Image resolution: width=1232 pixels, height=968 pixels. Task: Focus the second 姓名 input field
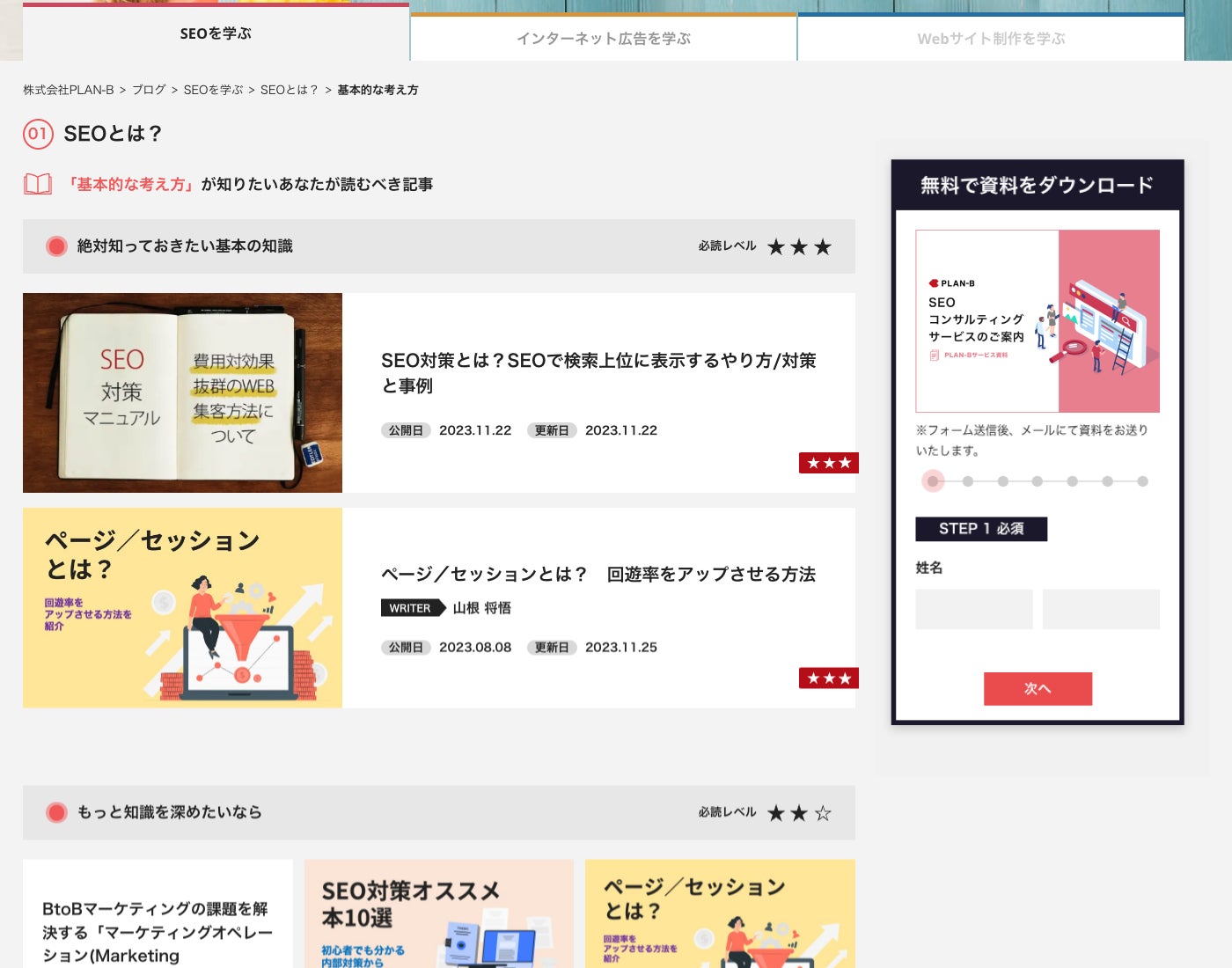click(x=1101, y=609)
